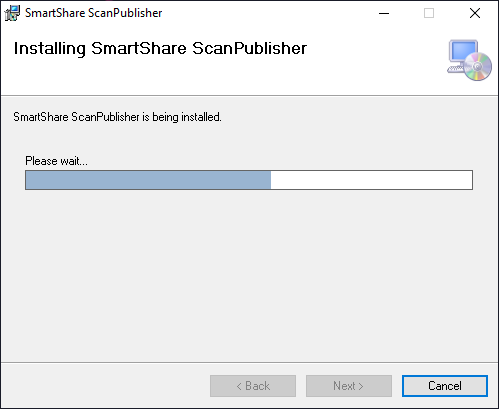Click the computer monitor in the banner graphic

point(463,52)
